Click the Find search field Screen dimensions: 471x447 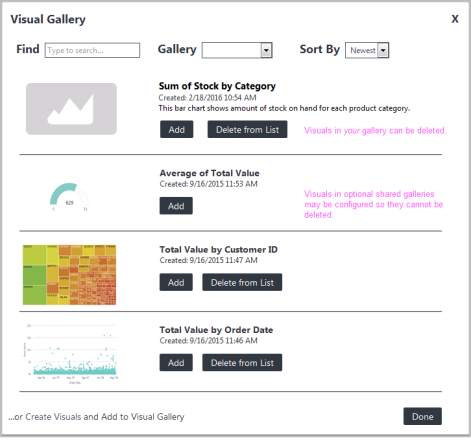coord(92,50)
